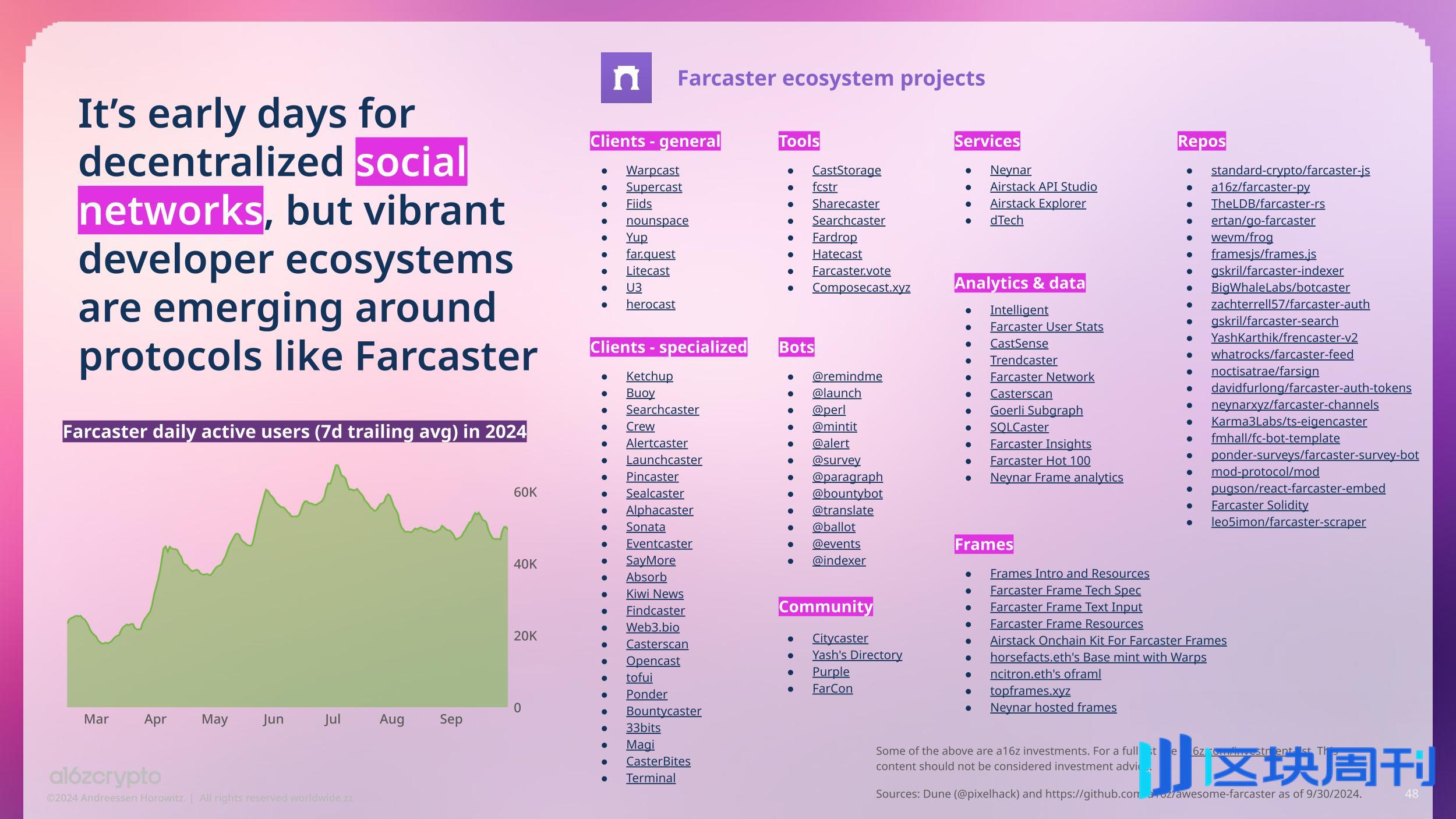Open the Neynar service link
The height and width of the screenshot is (819, 1456).
[1010, 170]
